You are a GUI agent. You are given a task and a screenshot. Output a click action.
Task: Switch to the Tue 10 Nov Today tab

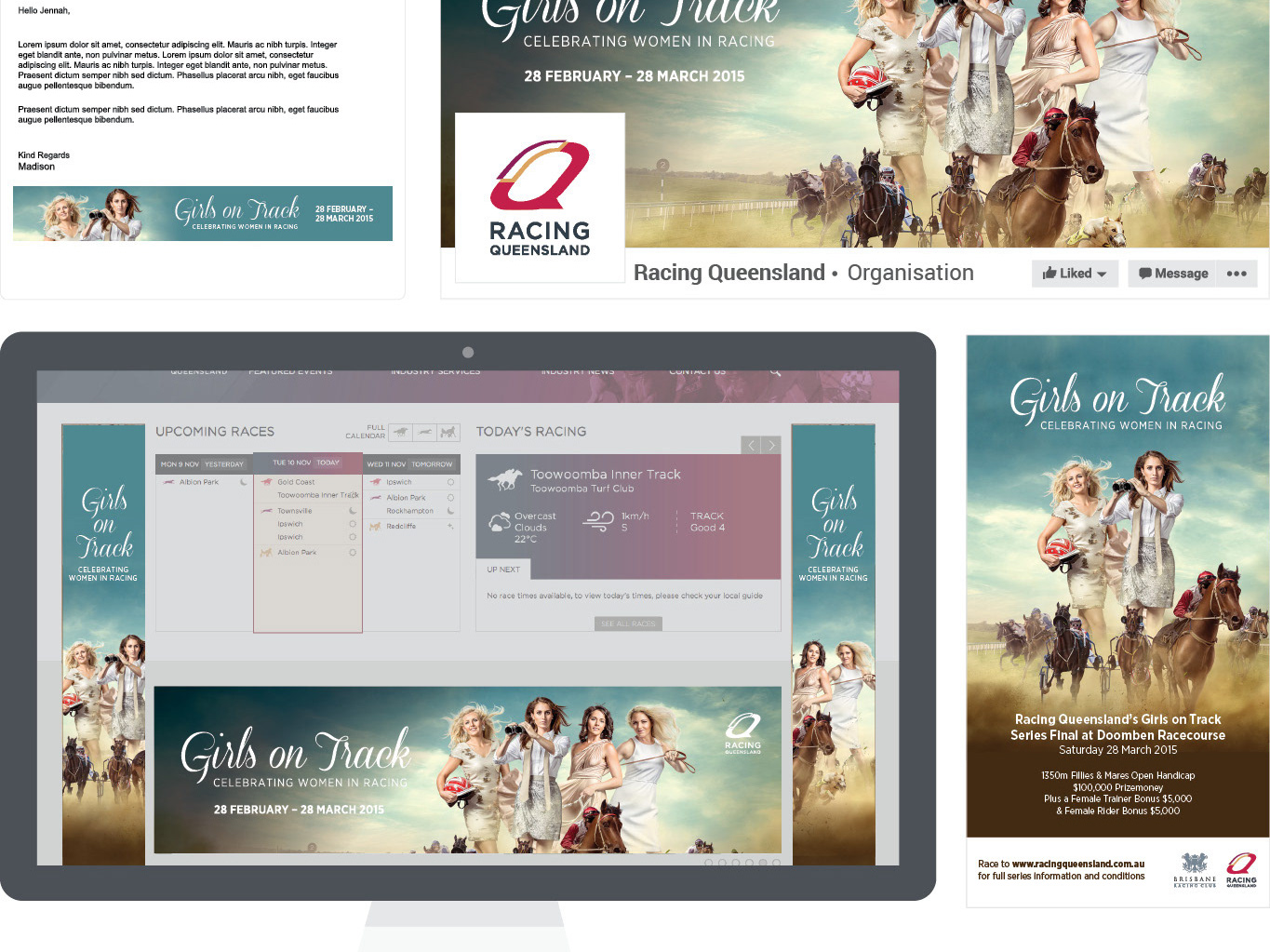(x=307, y=463)
